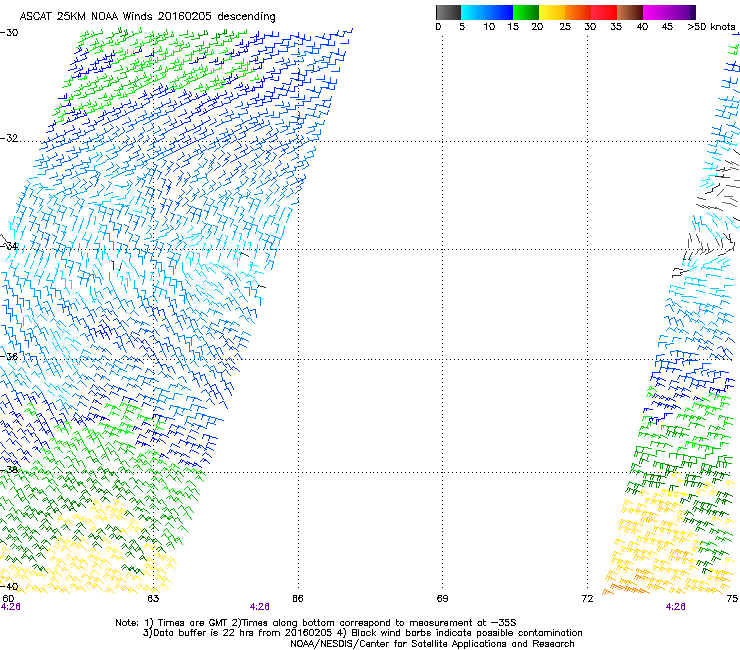Click the '66' longitude axis label

[x=297, y=599]
